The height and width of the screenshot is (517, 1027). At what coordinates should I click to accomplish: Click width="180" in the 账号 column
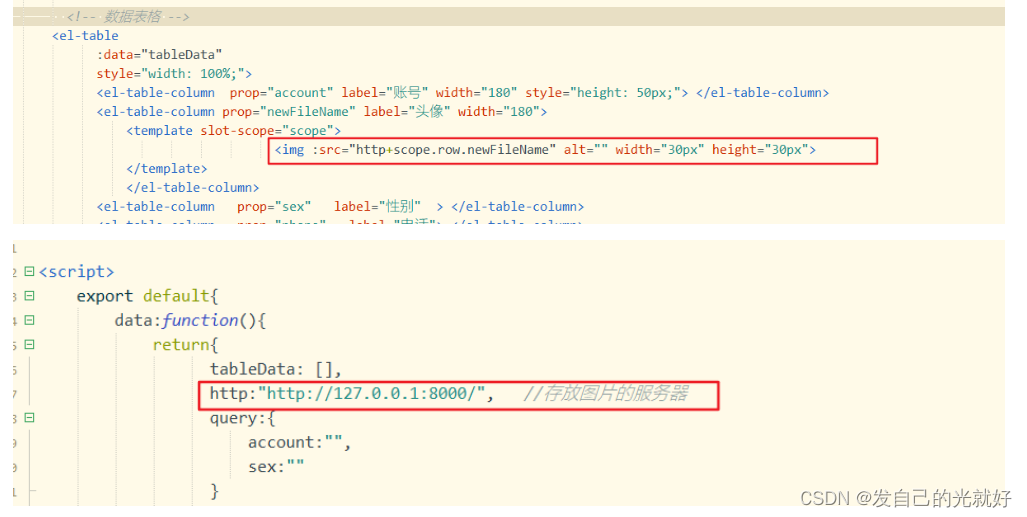click(476, 92)
